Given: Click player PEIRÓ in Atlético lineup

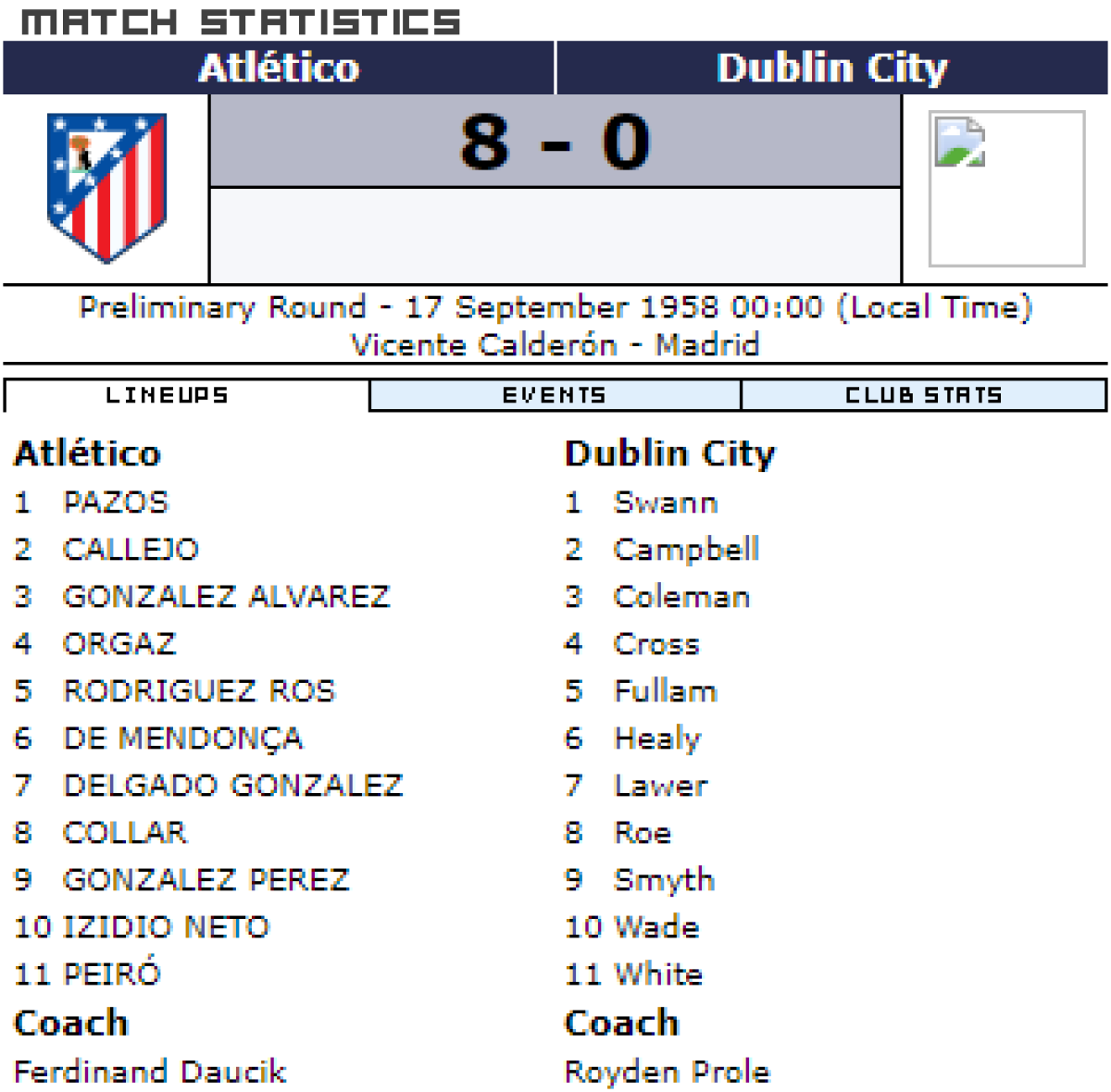Looking at the screenshot, I should (112, 974).
